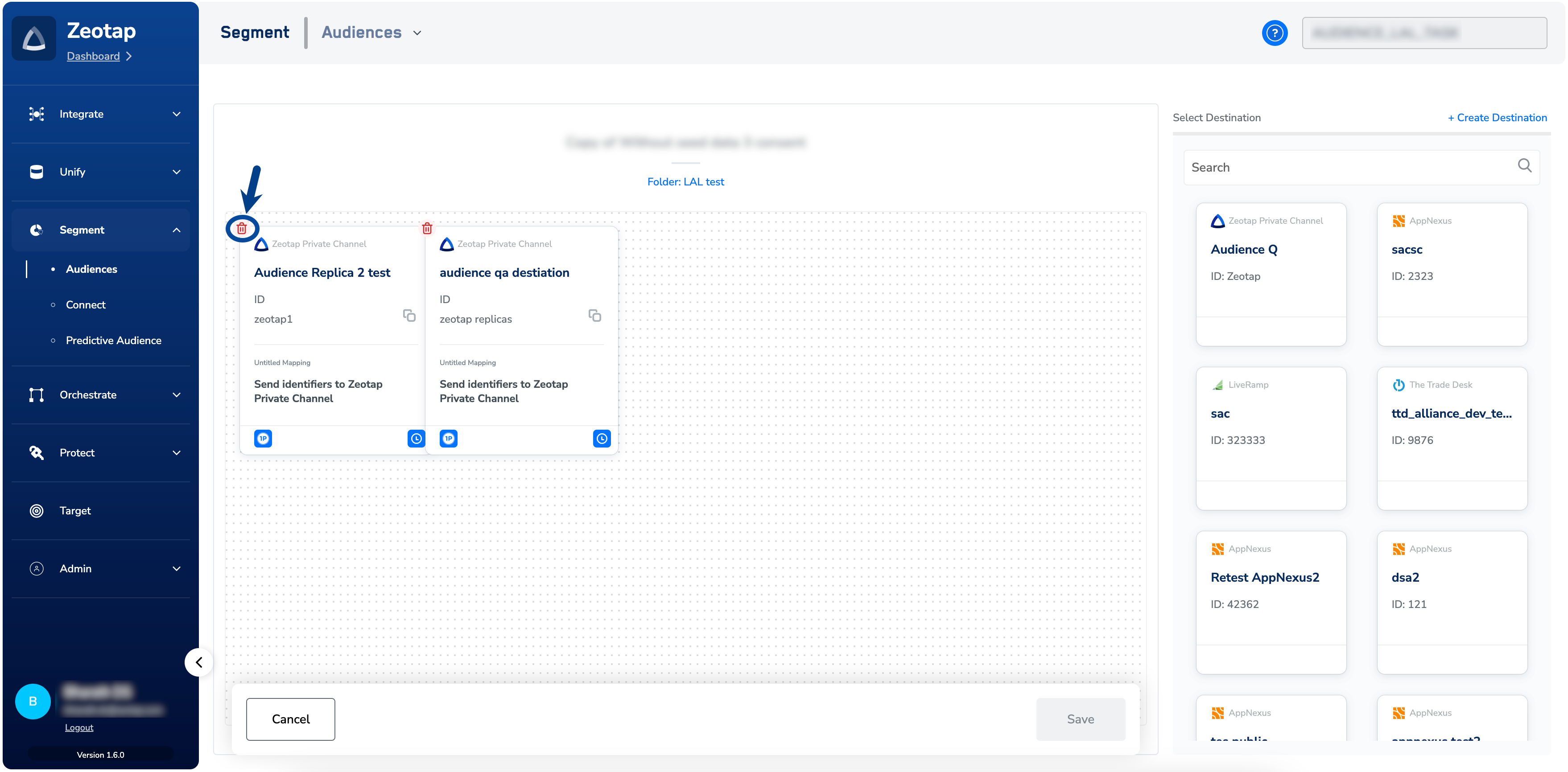Click clock schedule icon on Audience Replica card
This screenshot has width=1568, height=772.
[x=416, y=439]
